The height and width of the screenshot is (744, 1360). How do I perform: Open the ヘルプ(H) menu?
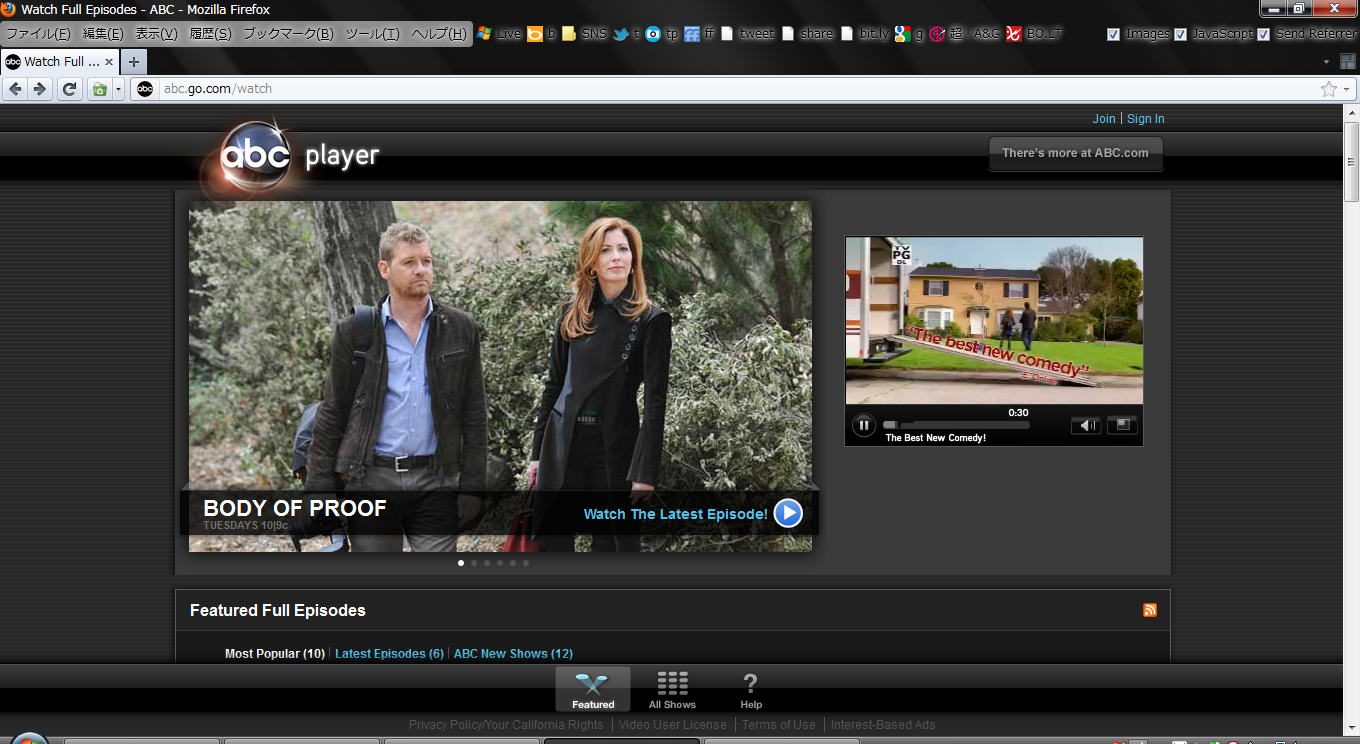(438, 34)
